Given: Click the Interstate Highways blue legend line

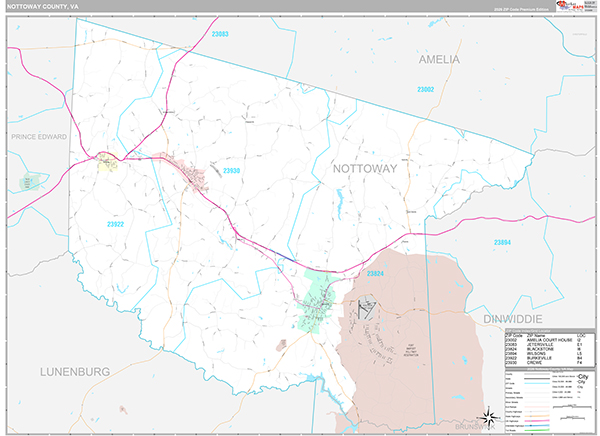Looking at the screenshot, I should [x=537, y=426].
